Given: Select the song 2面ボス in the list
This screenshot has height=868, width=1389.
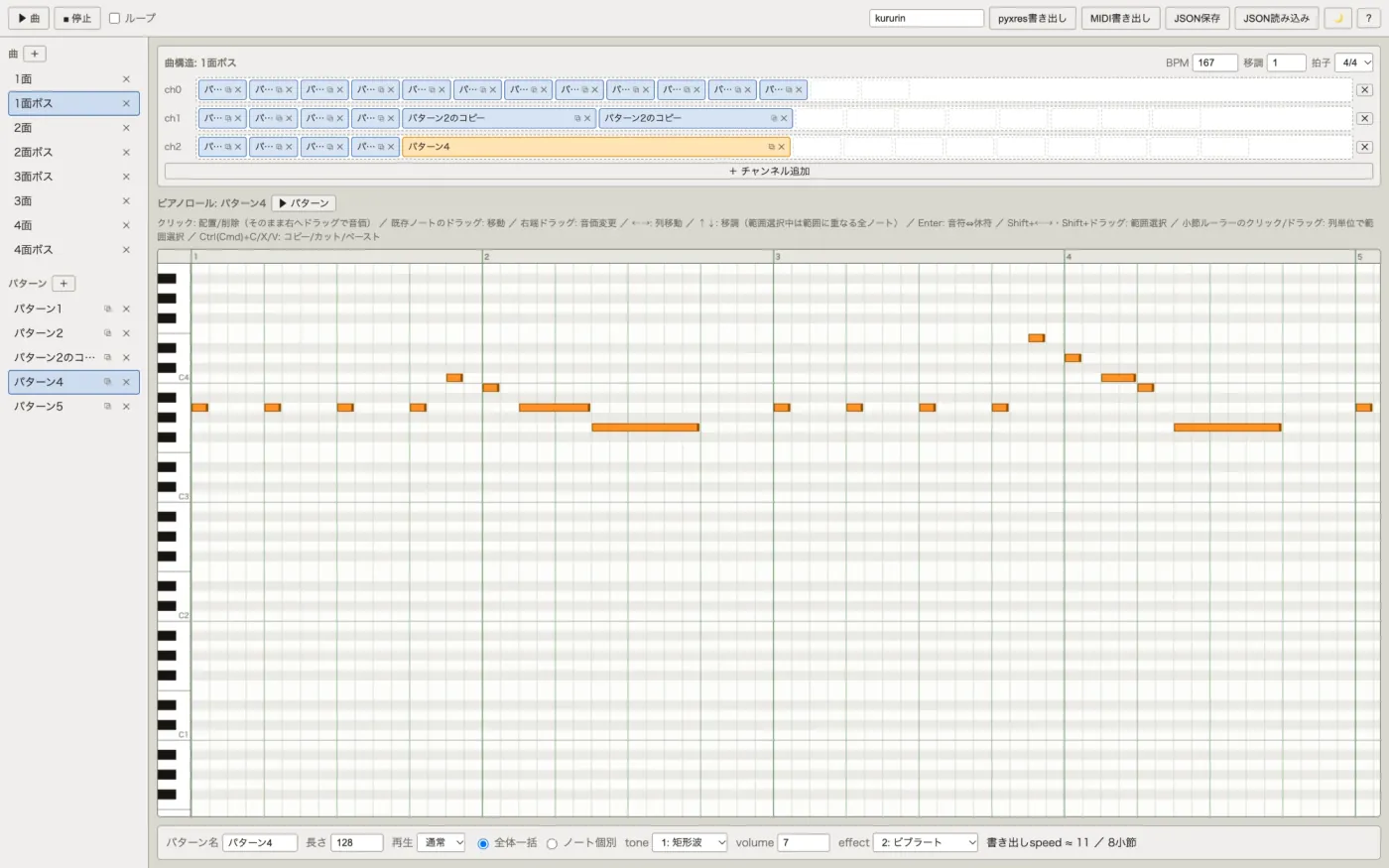Looking at the screenshot, I should click(73, 153).
